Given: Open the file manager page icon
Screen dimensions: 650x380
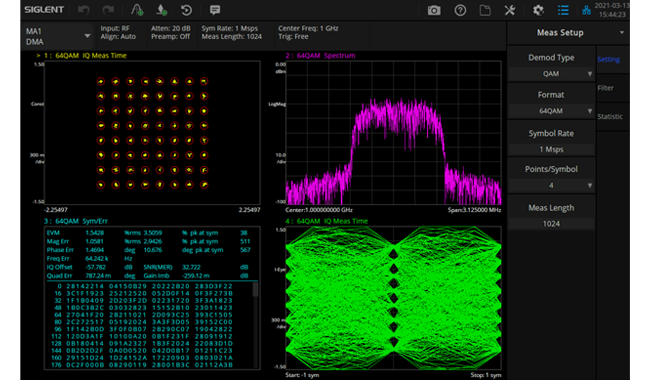Looking at the screenshot, I should [485, 10].
